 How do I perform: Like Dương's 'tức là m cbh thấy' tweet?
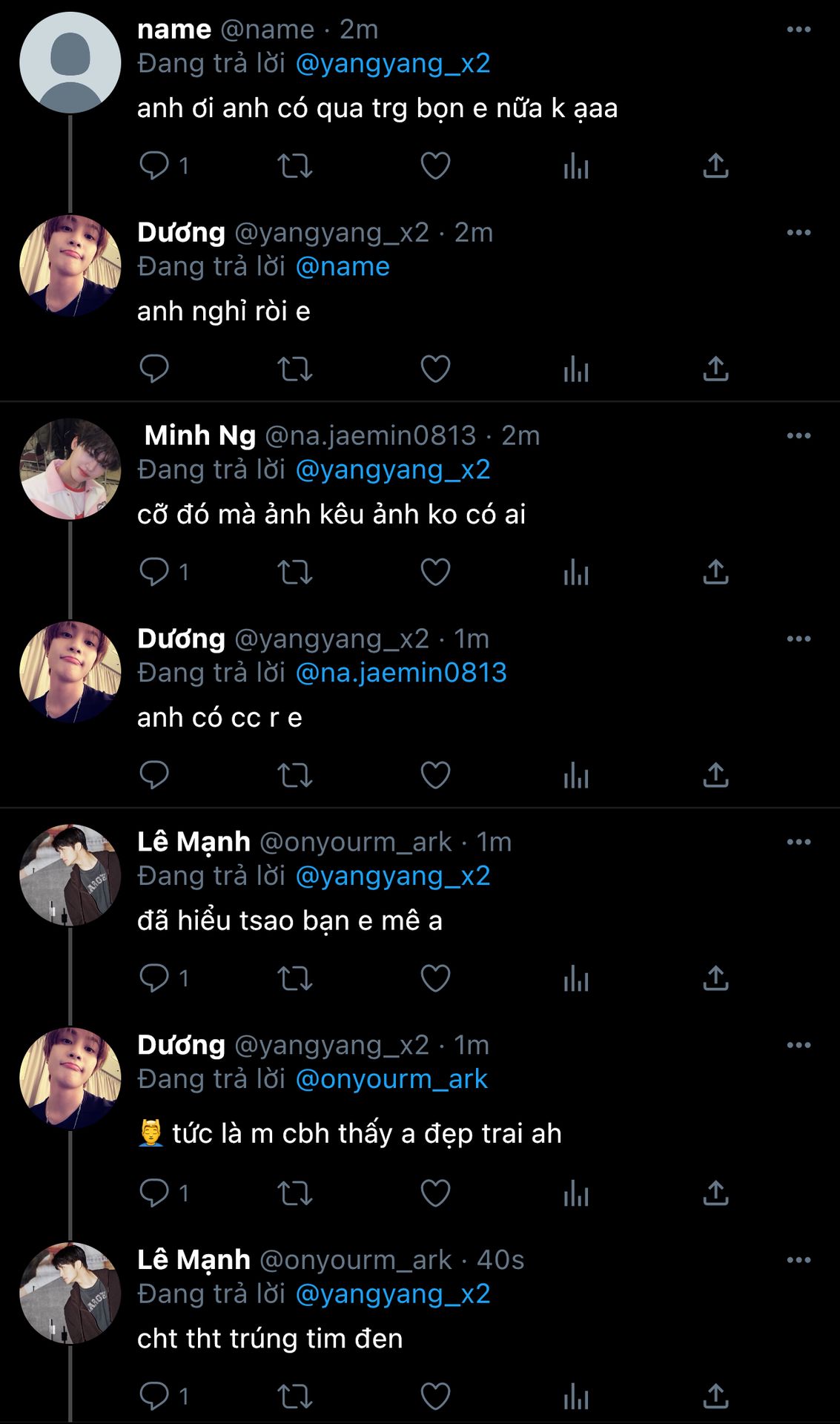tap(435, 1193)
